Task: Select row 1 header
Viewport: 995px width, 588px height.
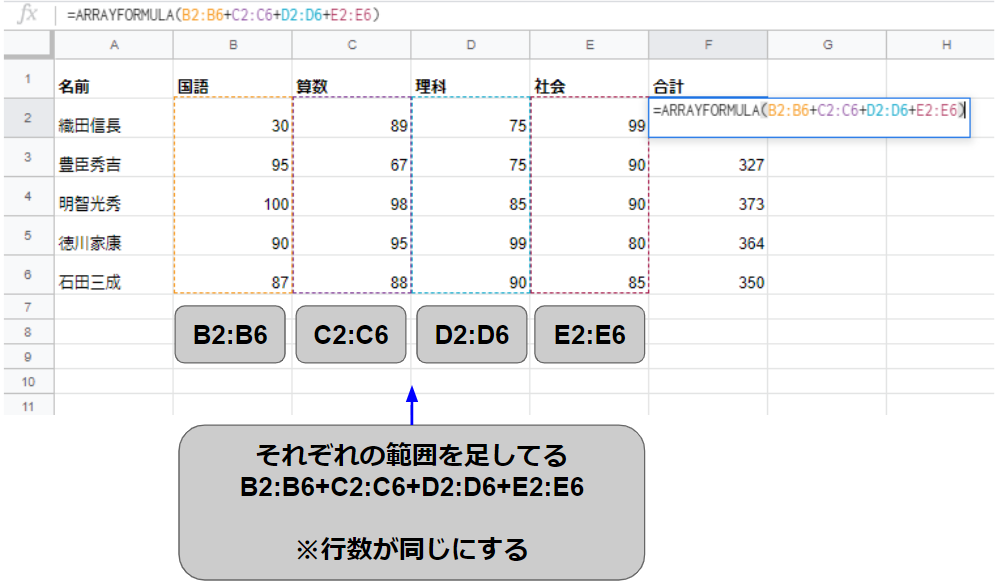Action: (28, 79)
